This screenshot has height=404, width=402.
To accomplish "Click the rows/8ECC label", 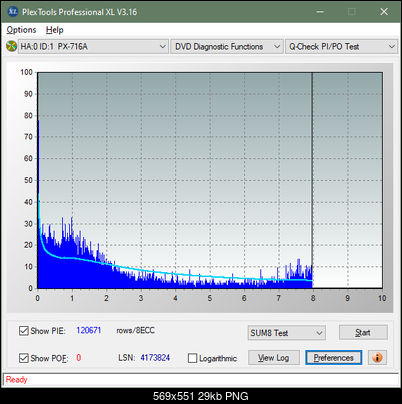I will click(135, 330).
